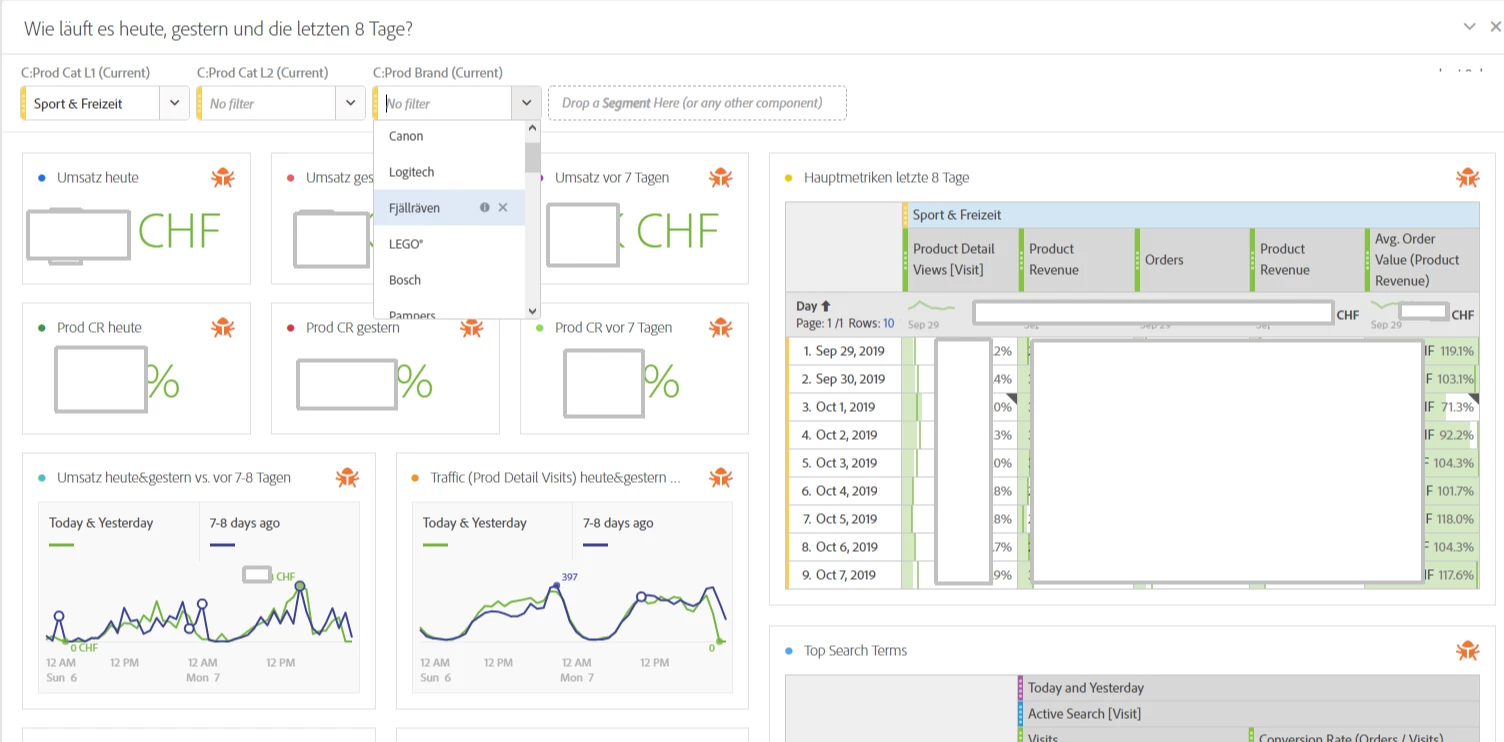Click the x icon on the Fjällräven row
This screenshot has width=1504, height=742.
pos(503,208)
